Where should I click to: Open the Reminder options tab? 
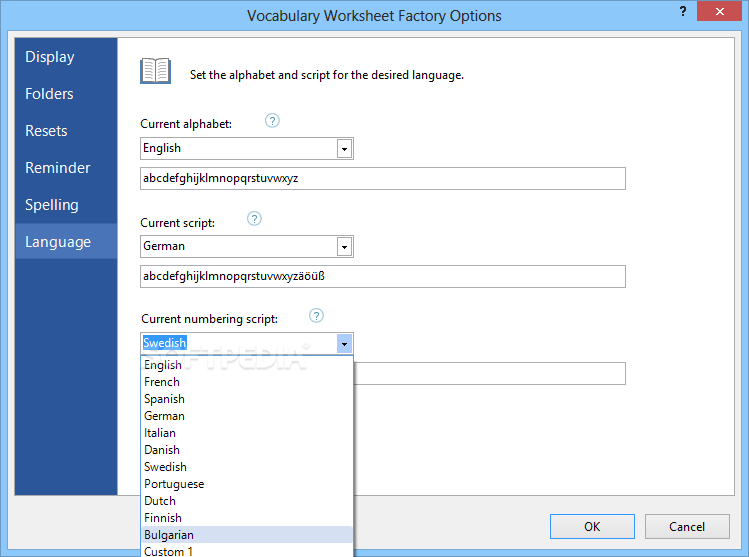pos(66,168)
